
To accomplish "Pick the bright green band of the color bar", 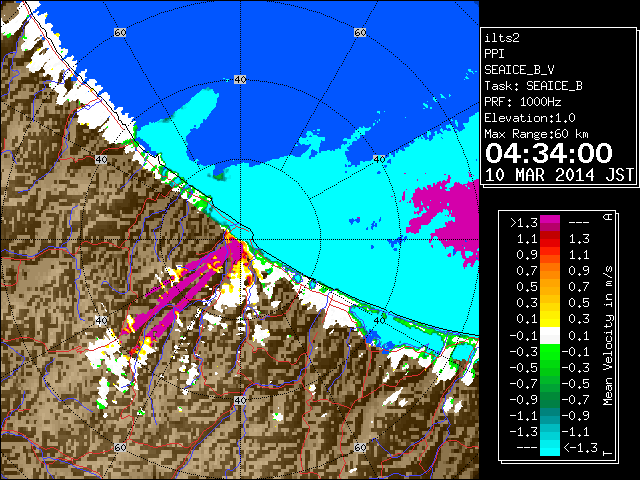I will 550,352.
